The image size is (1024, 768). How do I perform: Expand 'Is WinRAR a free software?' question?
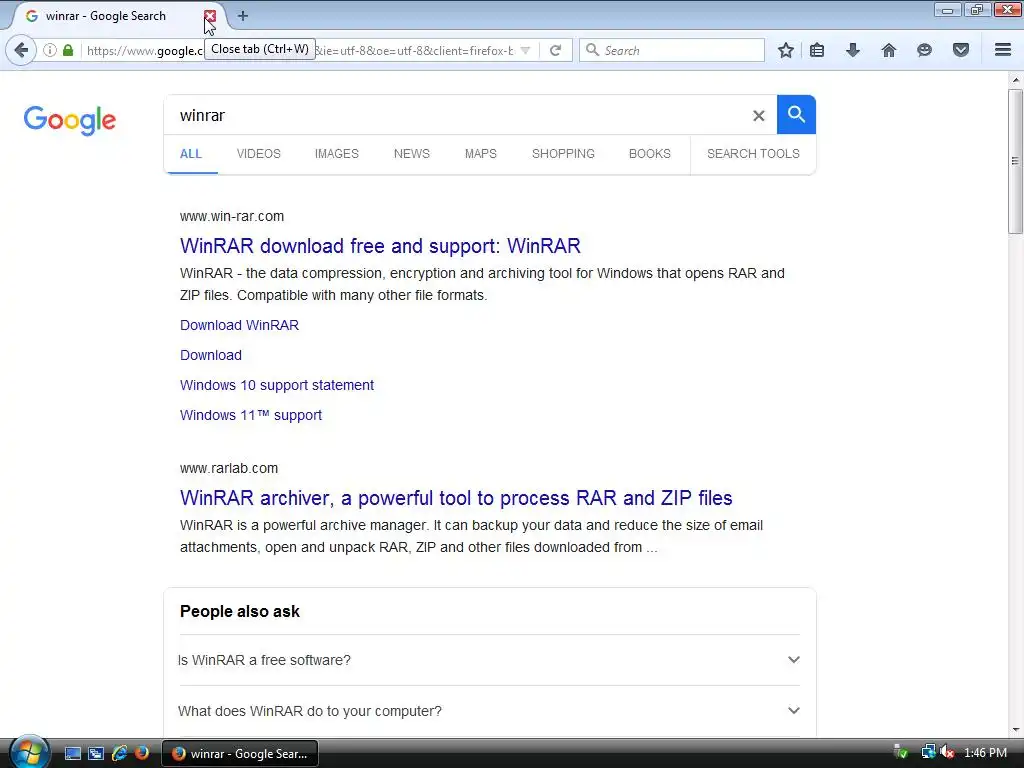pyautogui.click(x=489, y=660)
